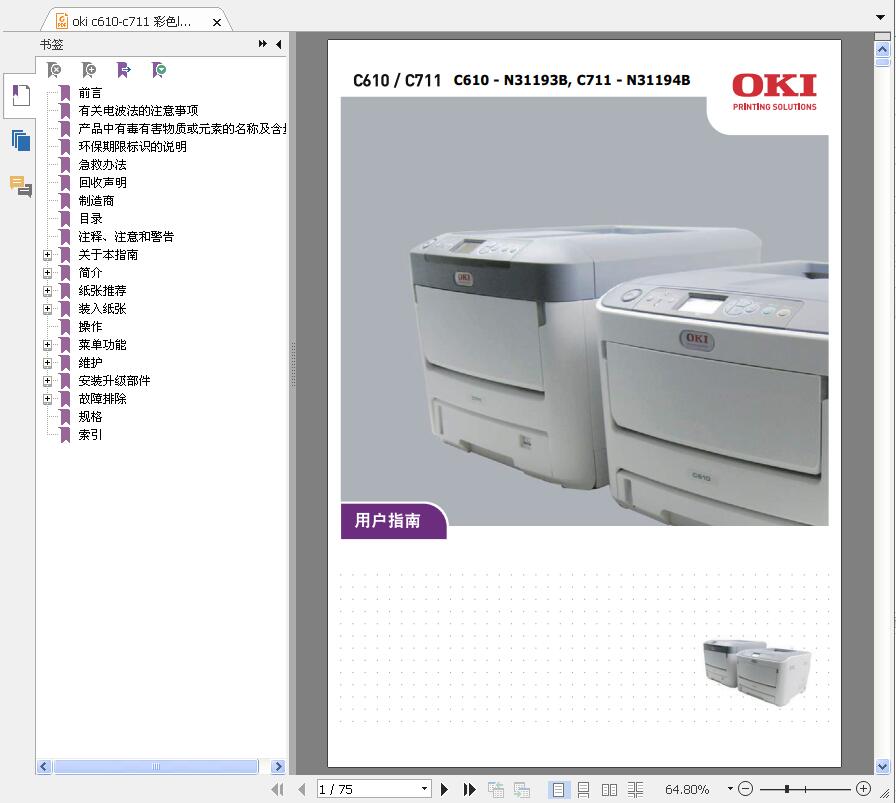This screenshot has height=803, width=896.
Task: Click the zoom slider handle
Action: [787, 789]
